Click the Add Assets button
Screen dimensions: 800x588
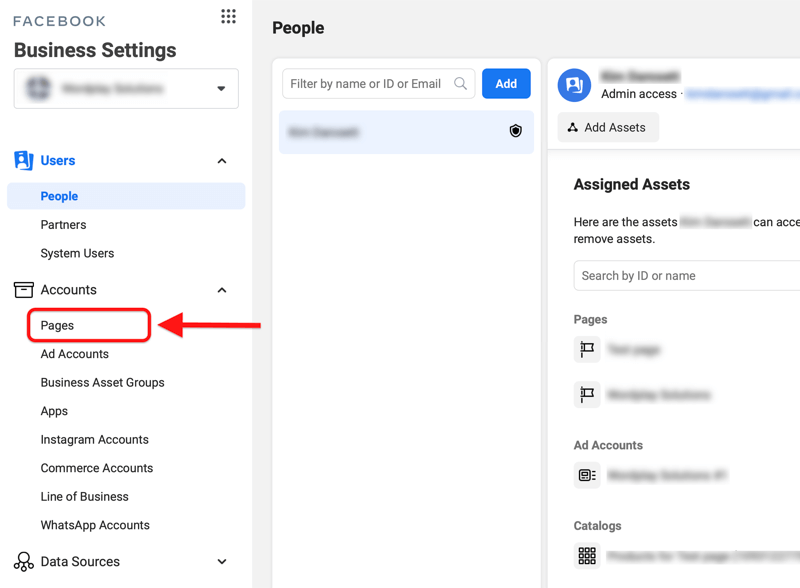(x=608, y=127)
